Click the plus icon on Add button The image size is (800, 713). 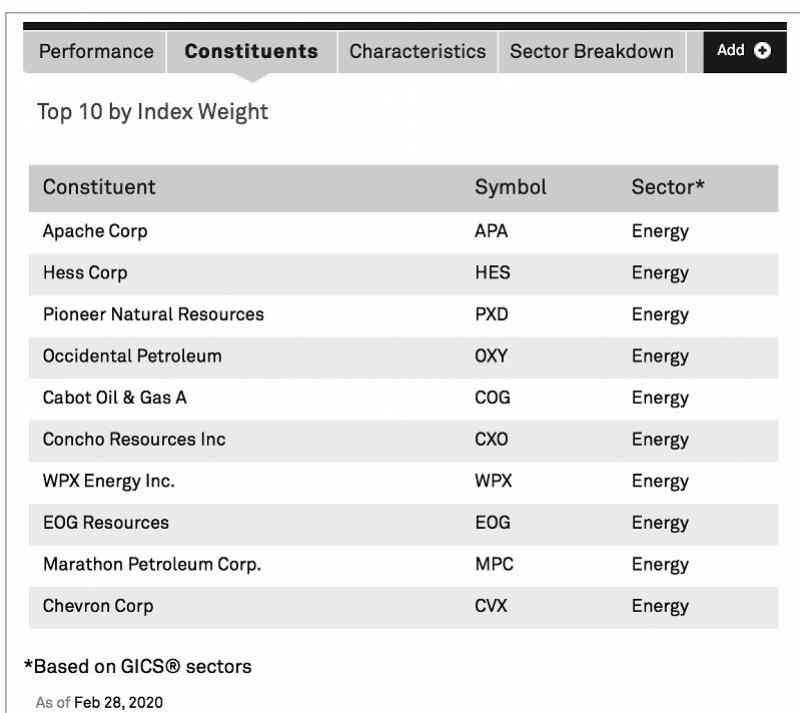(x=763, y=50)
